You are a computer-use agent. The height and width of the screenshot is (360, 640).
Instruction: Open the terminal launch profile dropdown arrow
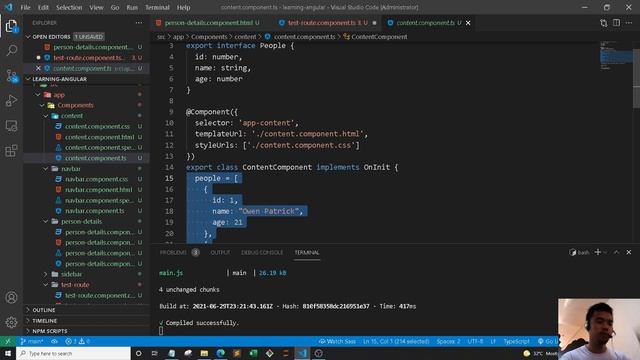(605, 253)
